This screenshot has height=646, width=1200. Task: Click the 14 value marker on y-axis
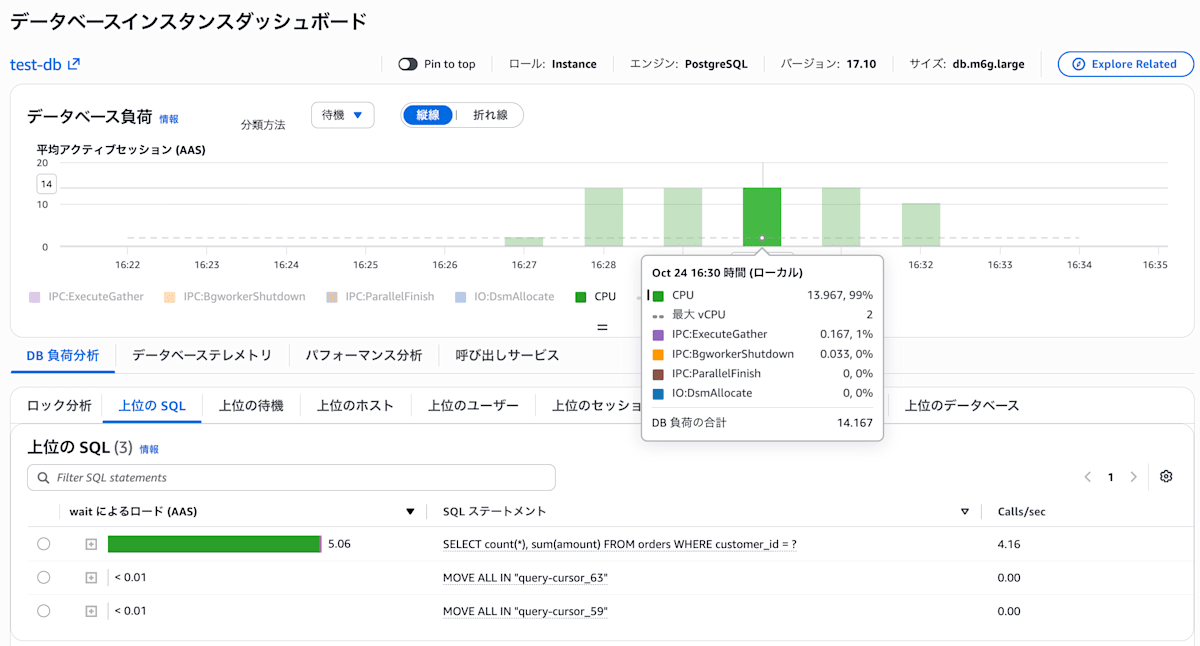point(46,184)
